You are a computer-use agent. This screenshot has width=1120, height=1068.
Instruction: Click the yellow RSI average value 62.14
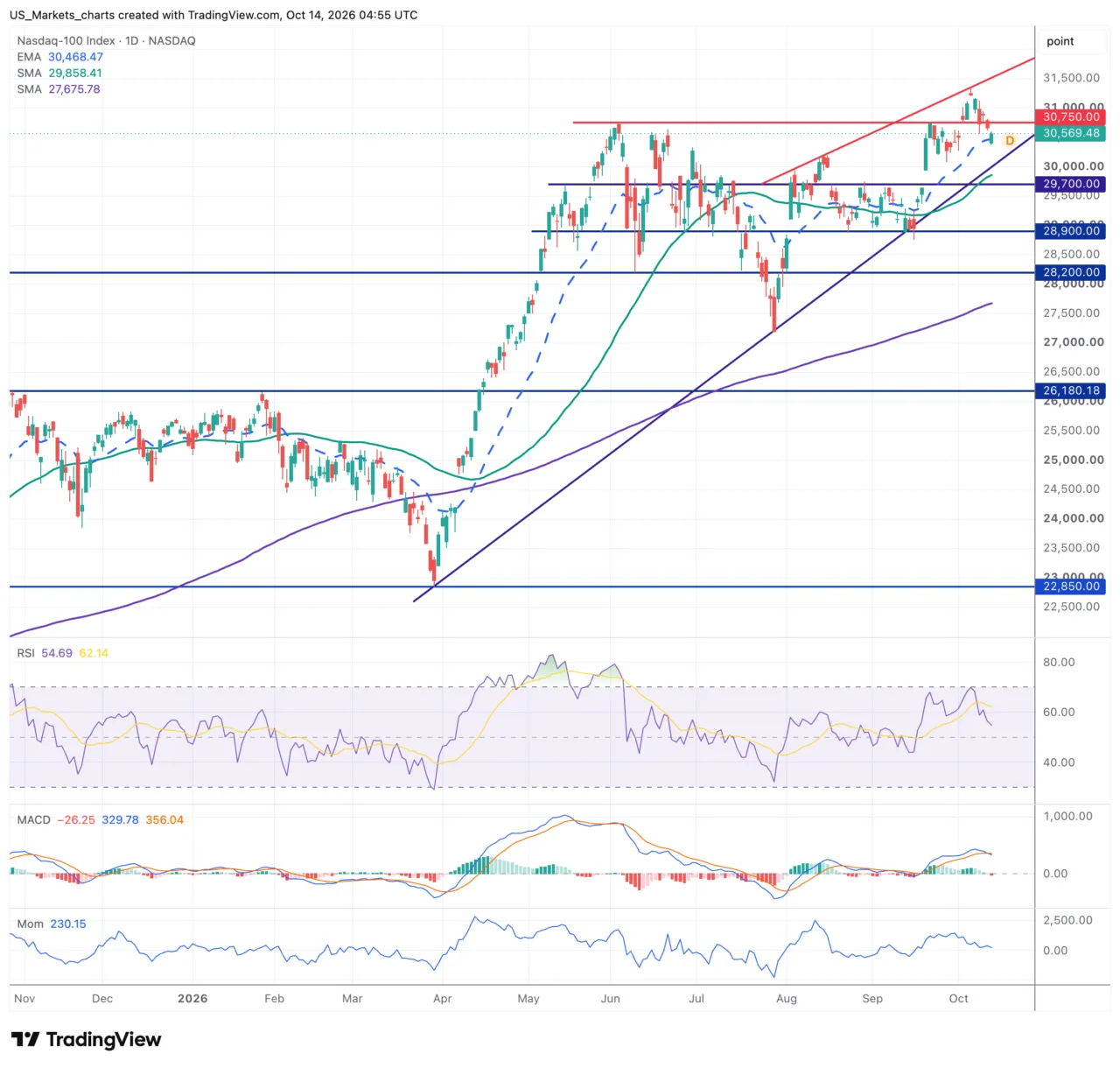pyautogui.click(x=94, y=653)
